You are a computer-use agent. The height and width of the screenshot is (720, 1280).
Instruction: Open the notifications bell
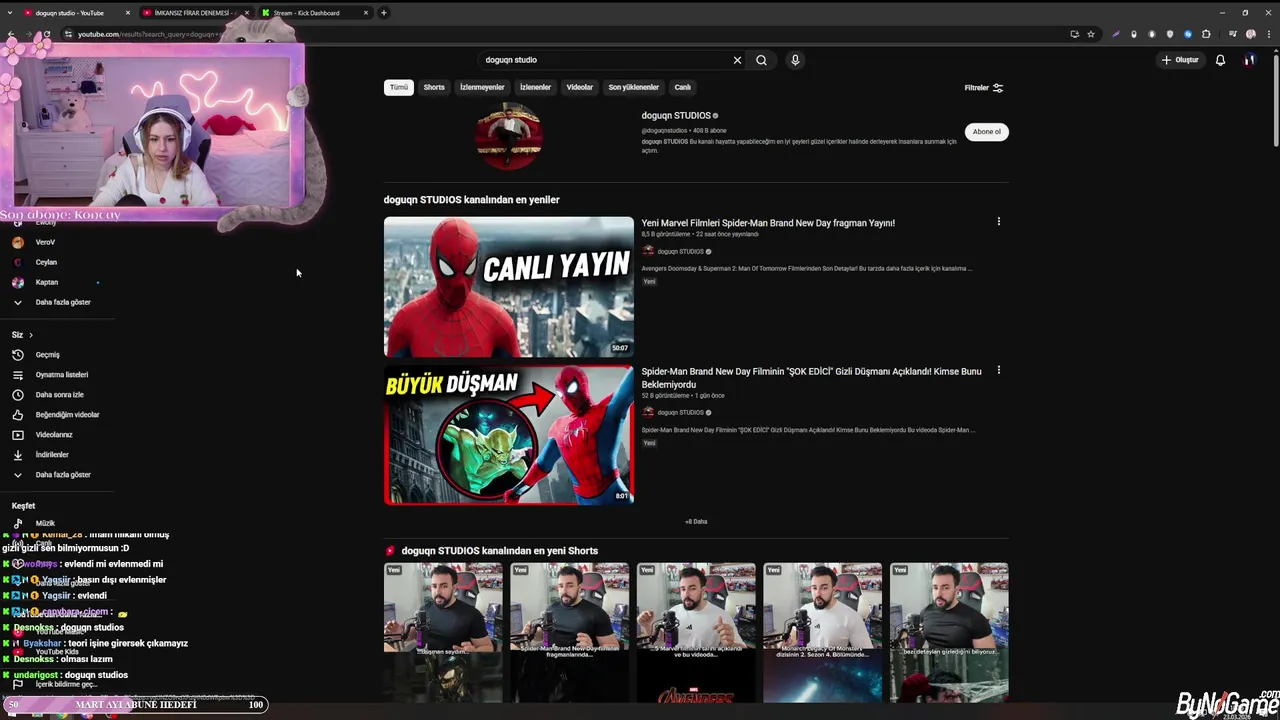point(1220,60)
